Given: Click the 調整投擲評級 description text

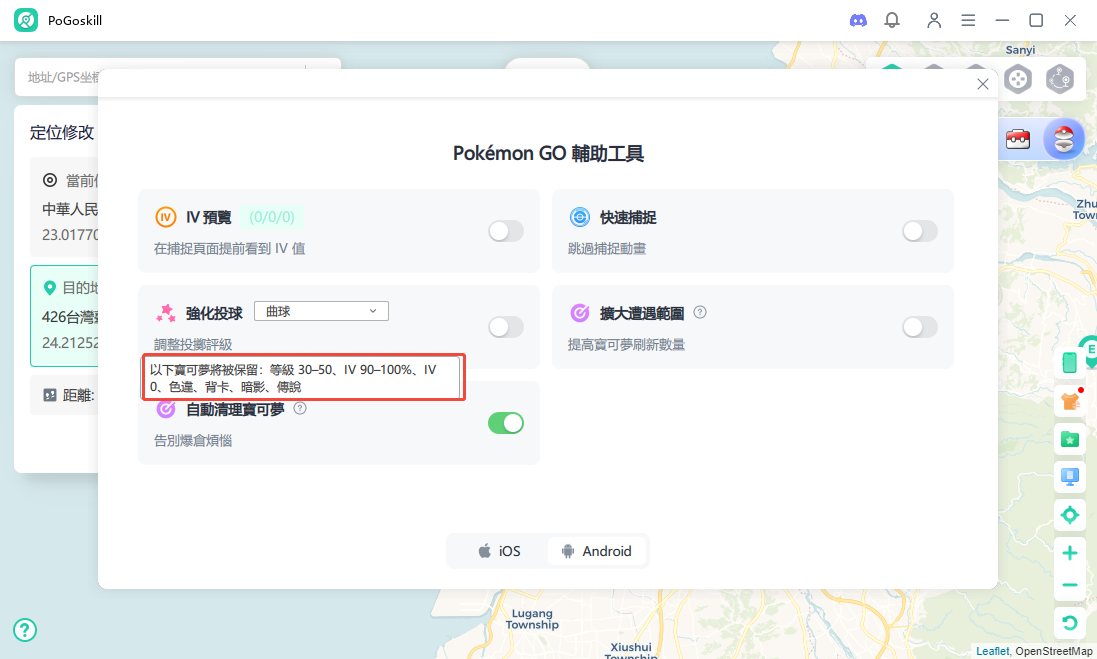Looking at the screenshot, I should click(193, 344).
